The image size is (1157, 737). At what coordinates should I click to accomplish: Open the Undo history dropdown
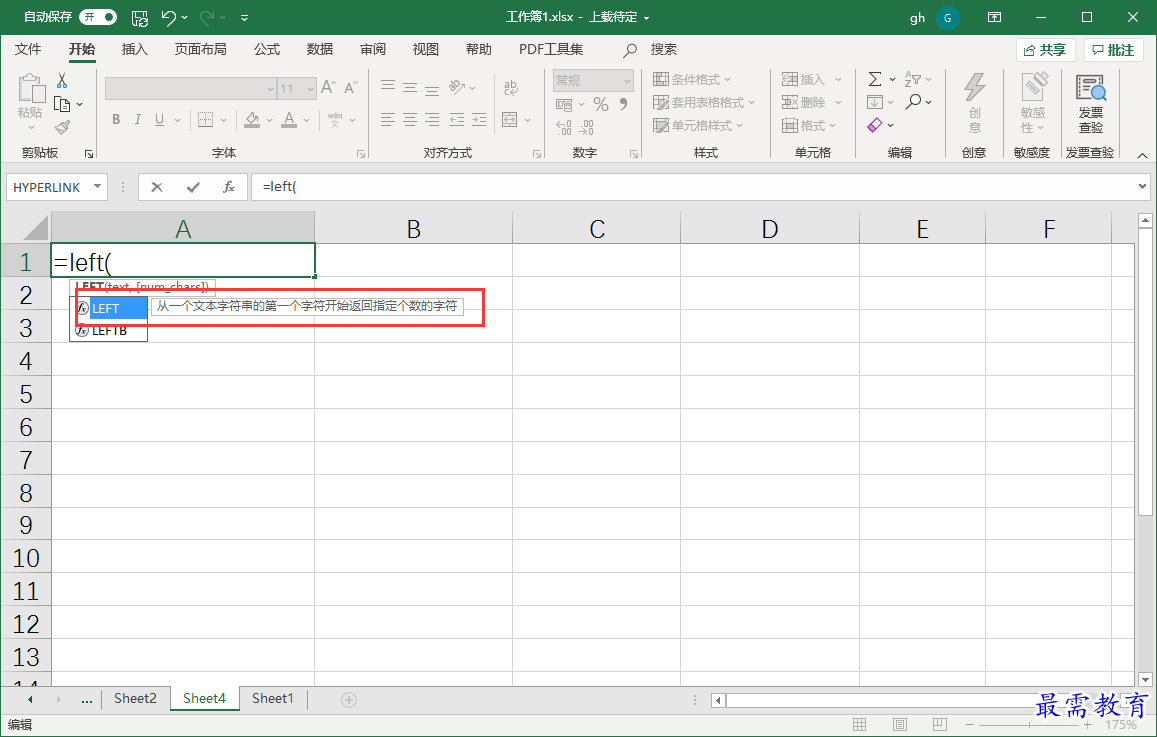184,17
